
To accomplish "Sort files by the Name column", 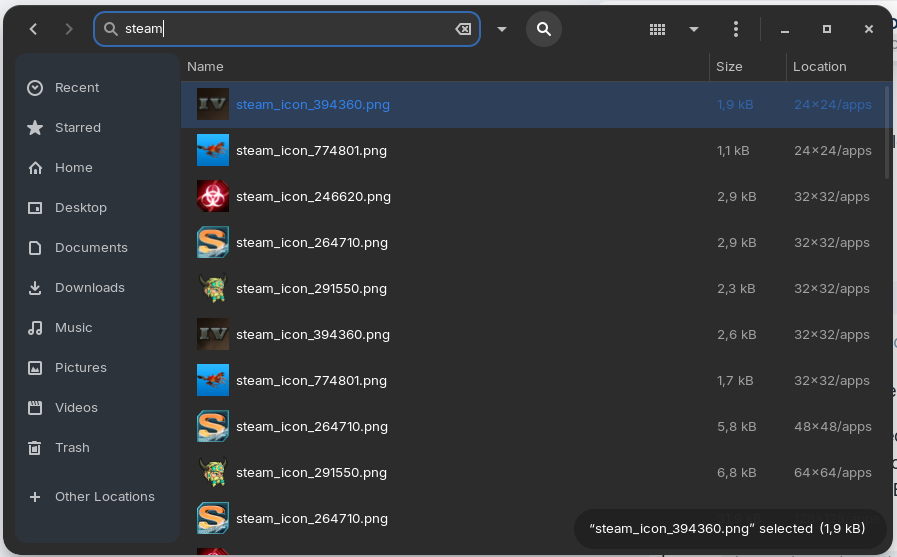I will [x=205, y=67].
